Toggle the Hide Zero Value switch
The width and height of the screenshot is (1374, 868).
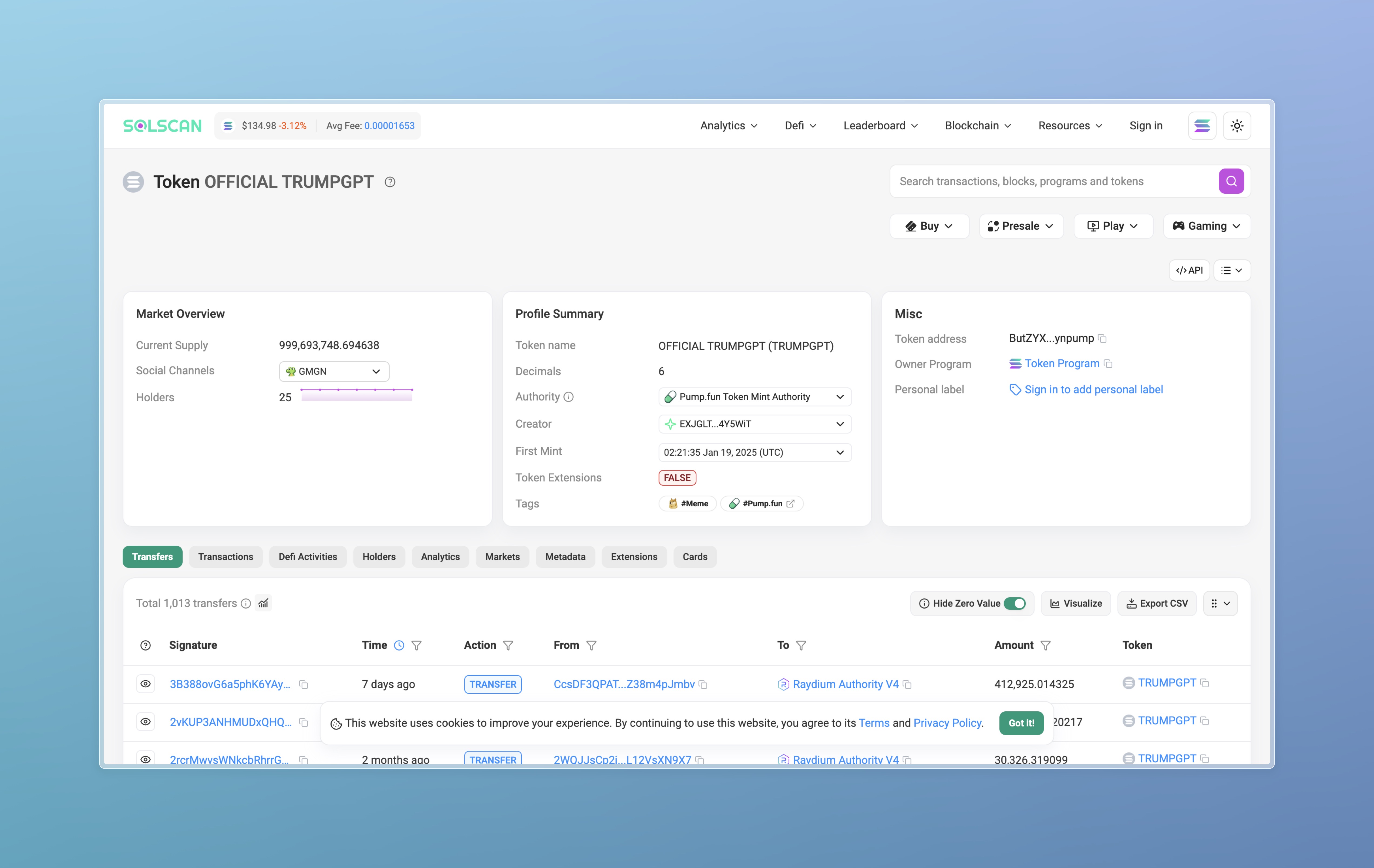(x=1015, y=603)
